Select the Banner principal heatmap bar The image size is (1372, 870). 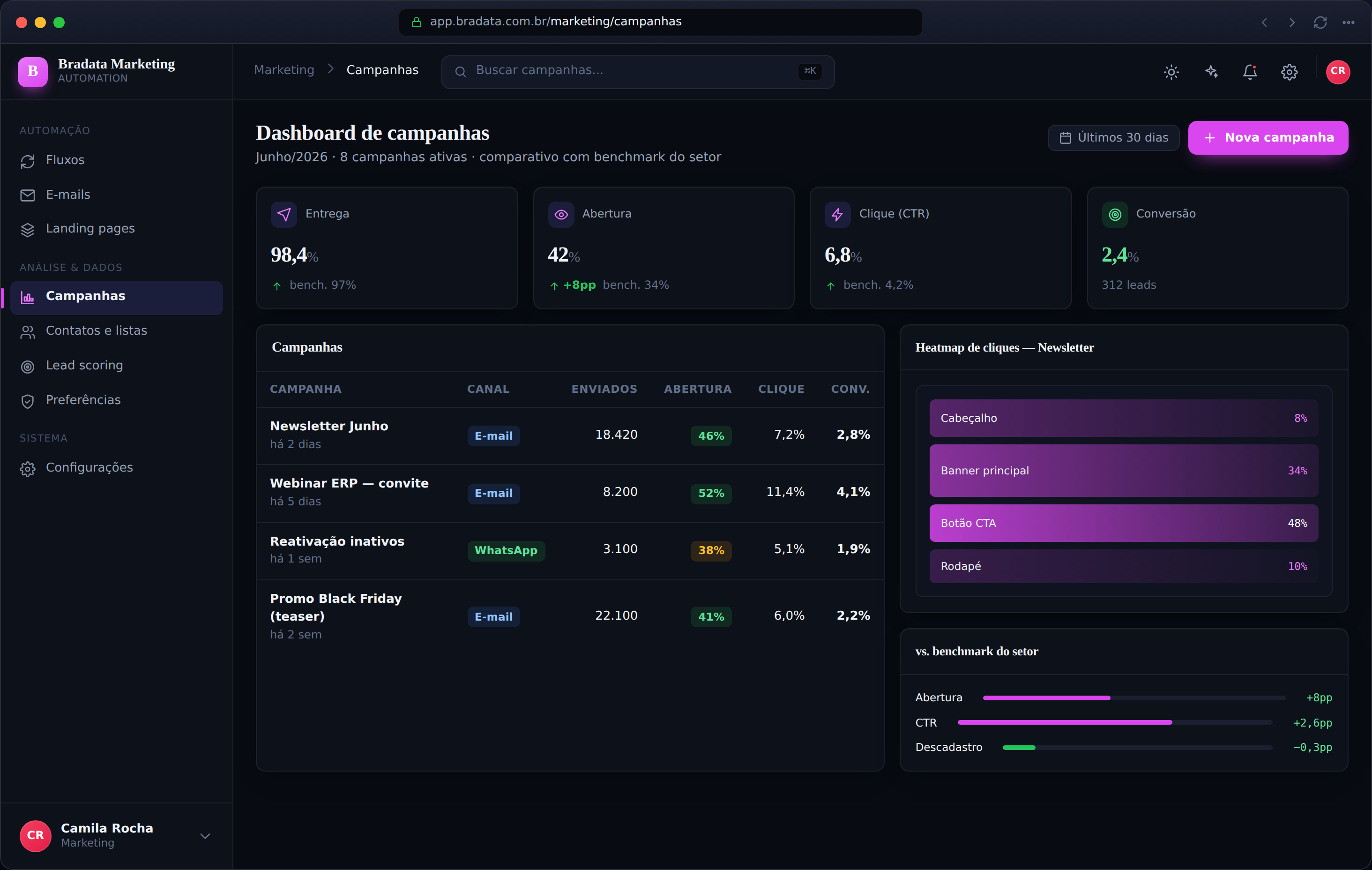click(x=1124, y=470)
